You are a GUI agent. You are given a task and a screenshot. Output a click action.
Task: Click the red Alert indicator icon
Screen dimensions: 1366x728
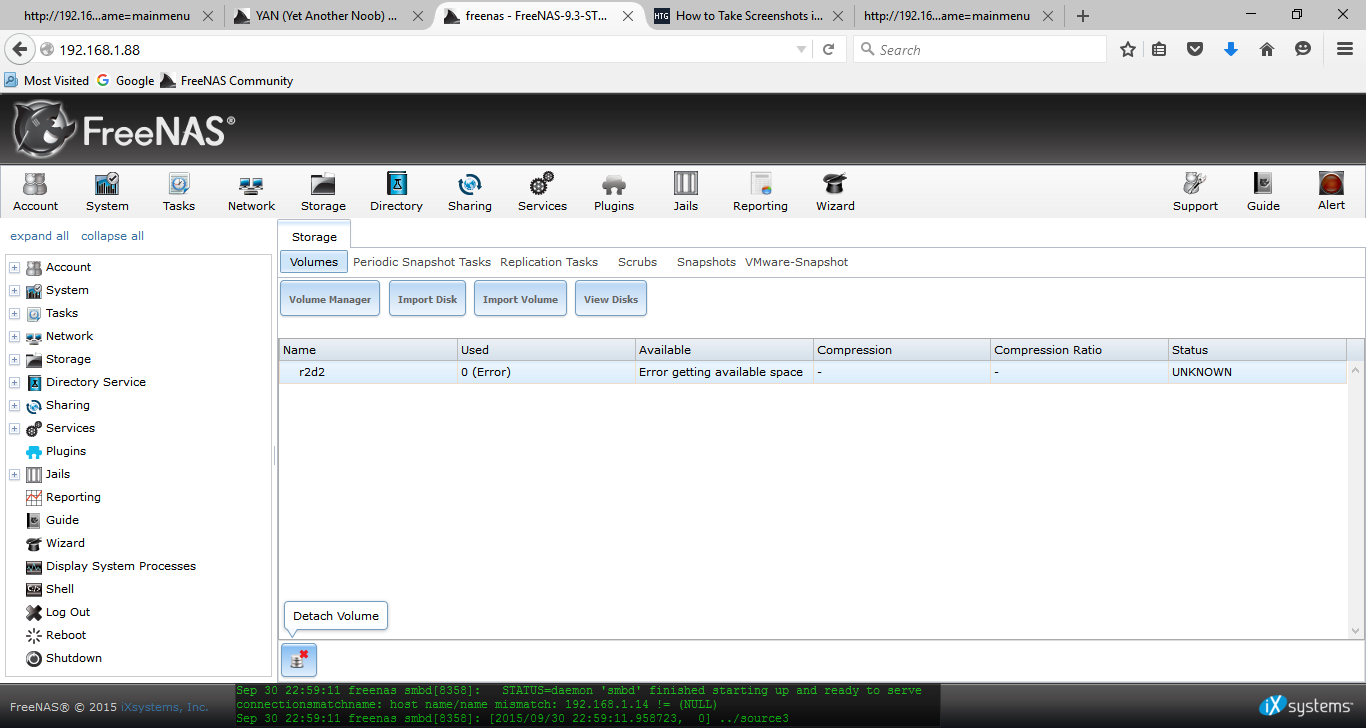[x=1331, y=184]
